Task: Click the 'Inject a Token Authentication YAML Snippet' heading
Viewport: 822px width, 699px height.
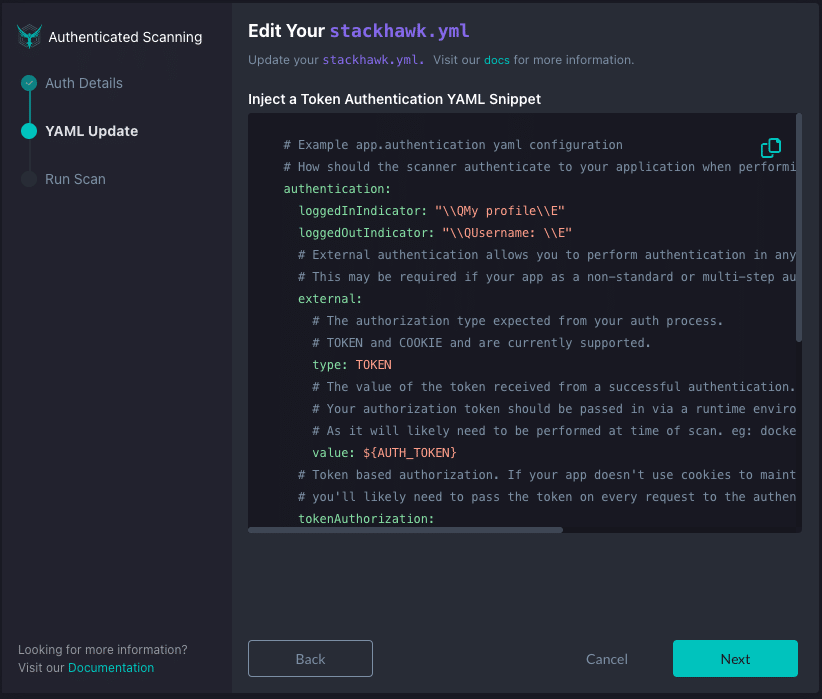Action: click(394, 99)
